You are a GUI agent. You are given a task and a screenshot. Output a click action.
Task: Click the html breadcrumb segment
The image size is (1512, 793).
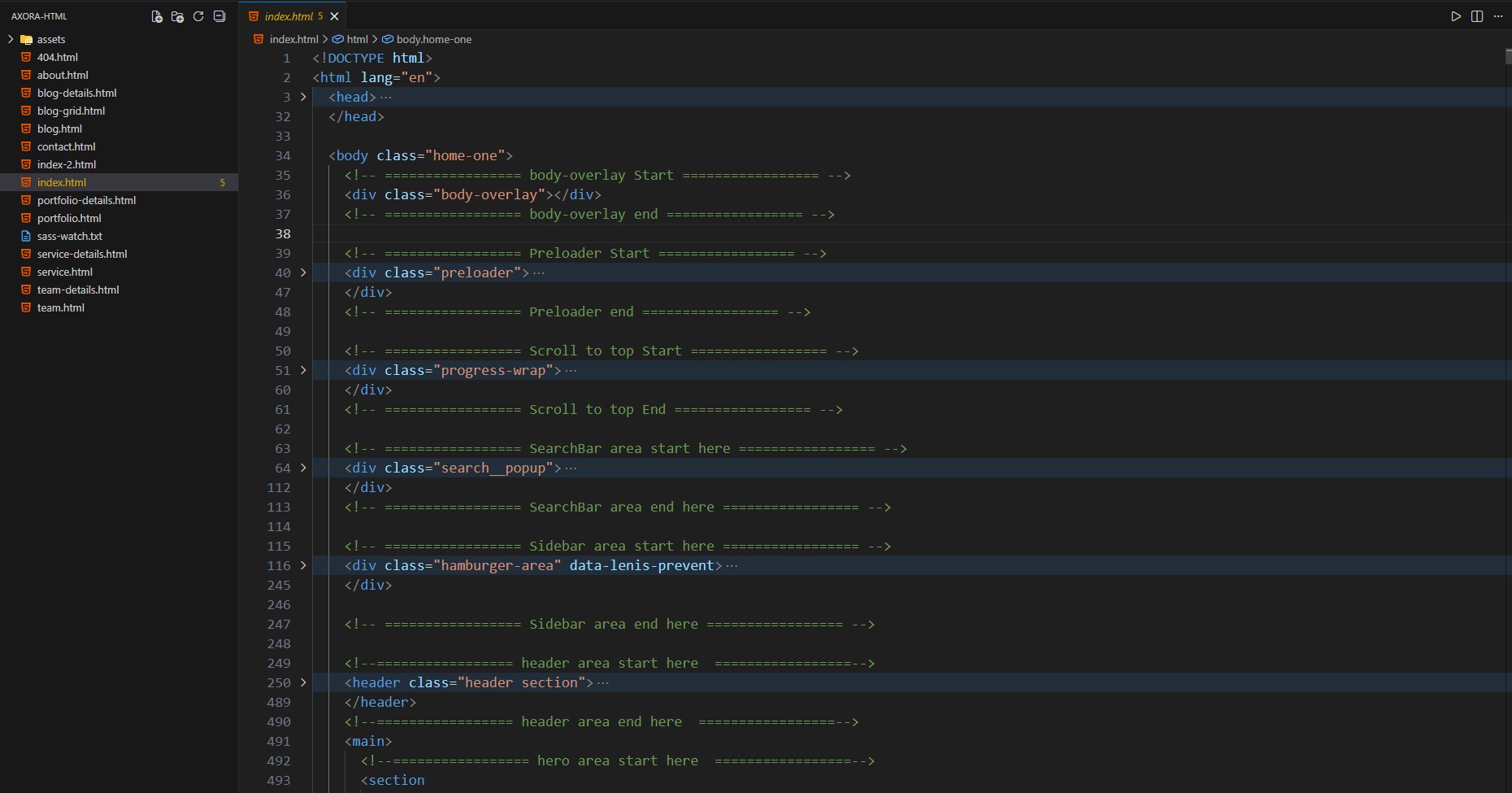[x=357, y=39]
